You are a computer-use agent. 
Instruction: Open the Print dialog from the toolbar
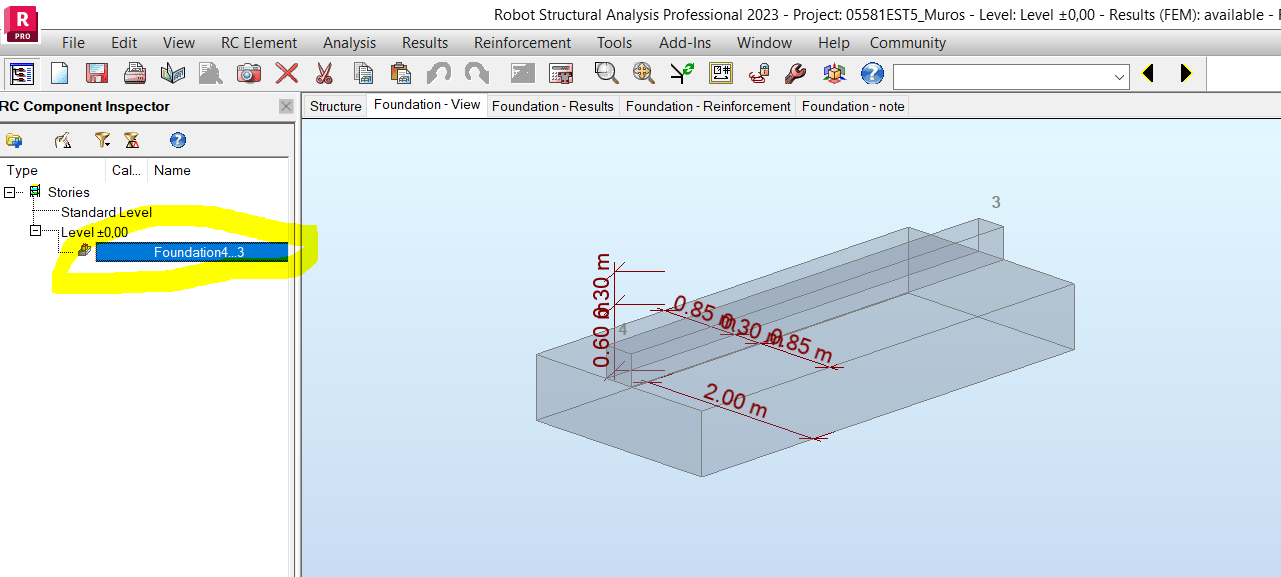[133, 73]
